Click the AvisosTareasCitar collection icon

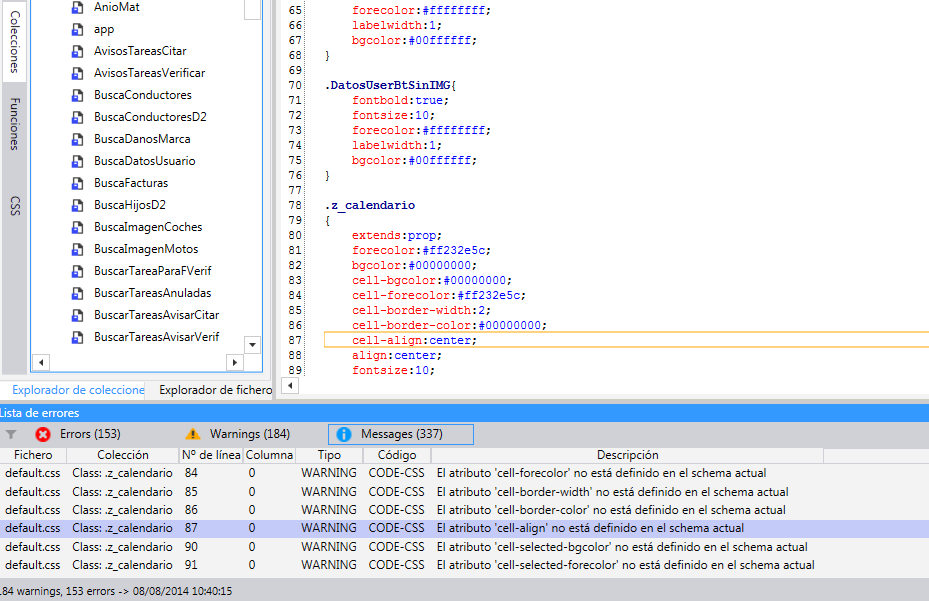(77, 52)
